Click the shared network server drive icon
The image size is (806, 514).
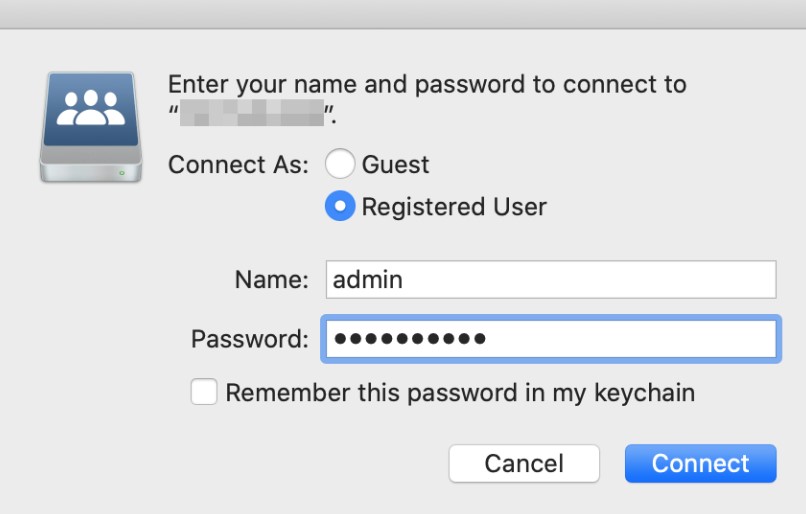point(88,127)
